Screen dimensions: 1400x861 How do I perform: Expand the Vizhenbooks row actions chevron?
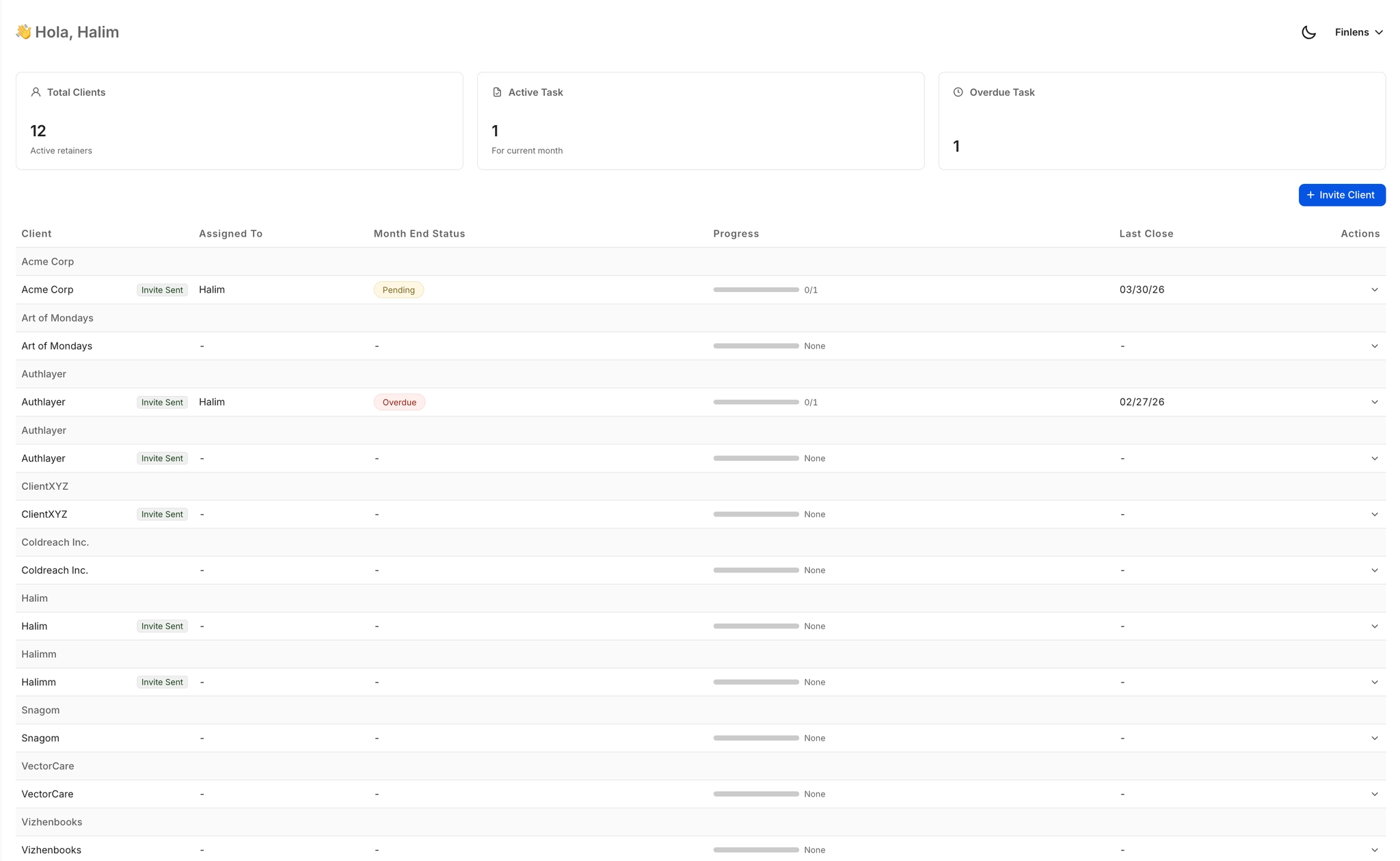(1374, 850)
